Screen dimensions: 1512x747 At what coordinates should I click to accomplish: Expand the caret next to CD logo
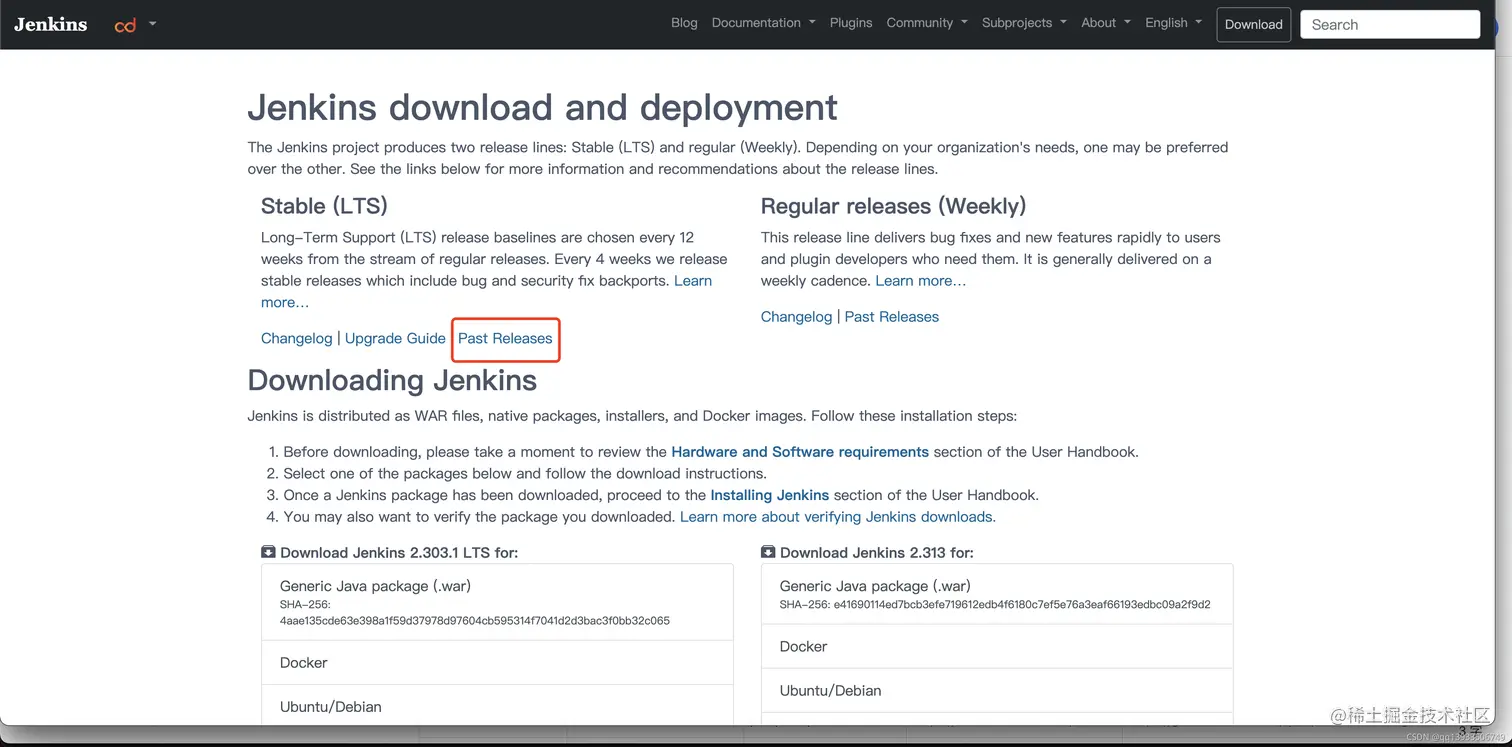[152, 23]
